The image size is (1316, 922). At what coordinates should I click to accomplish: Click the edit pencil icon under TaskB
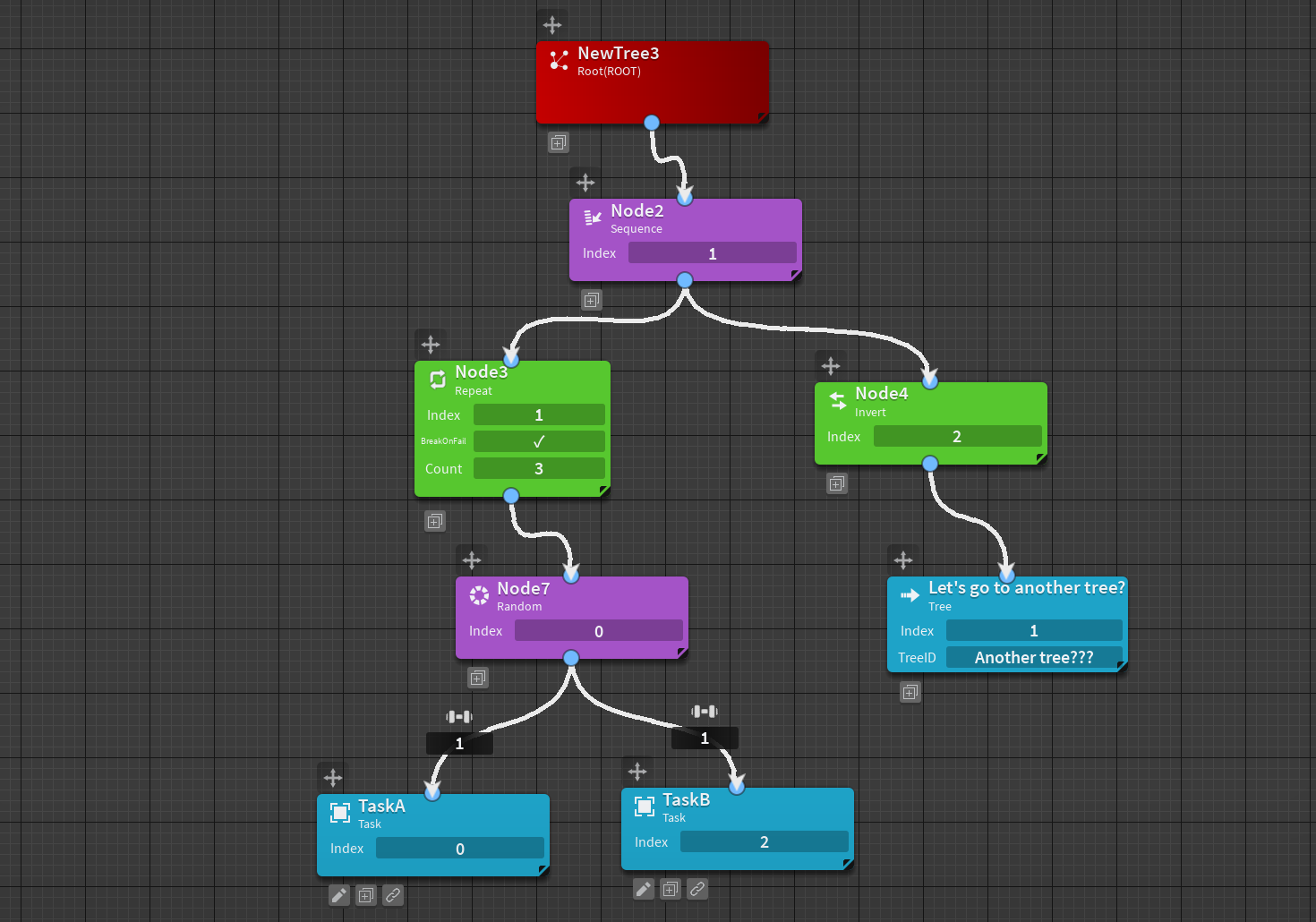644,889
